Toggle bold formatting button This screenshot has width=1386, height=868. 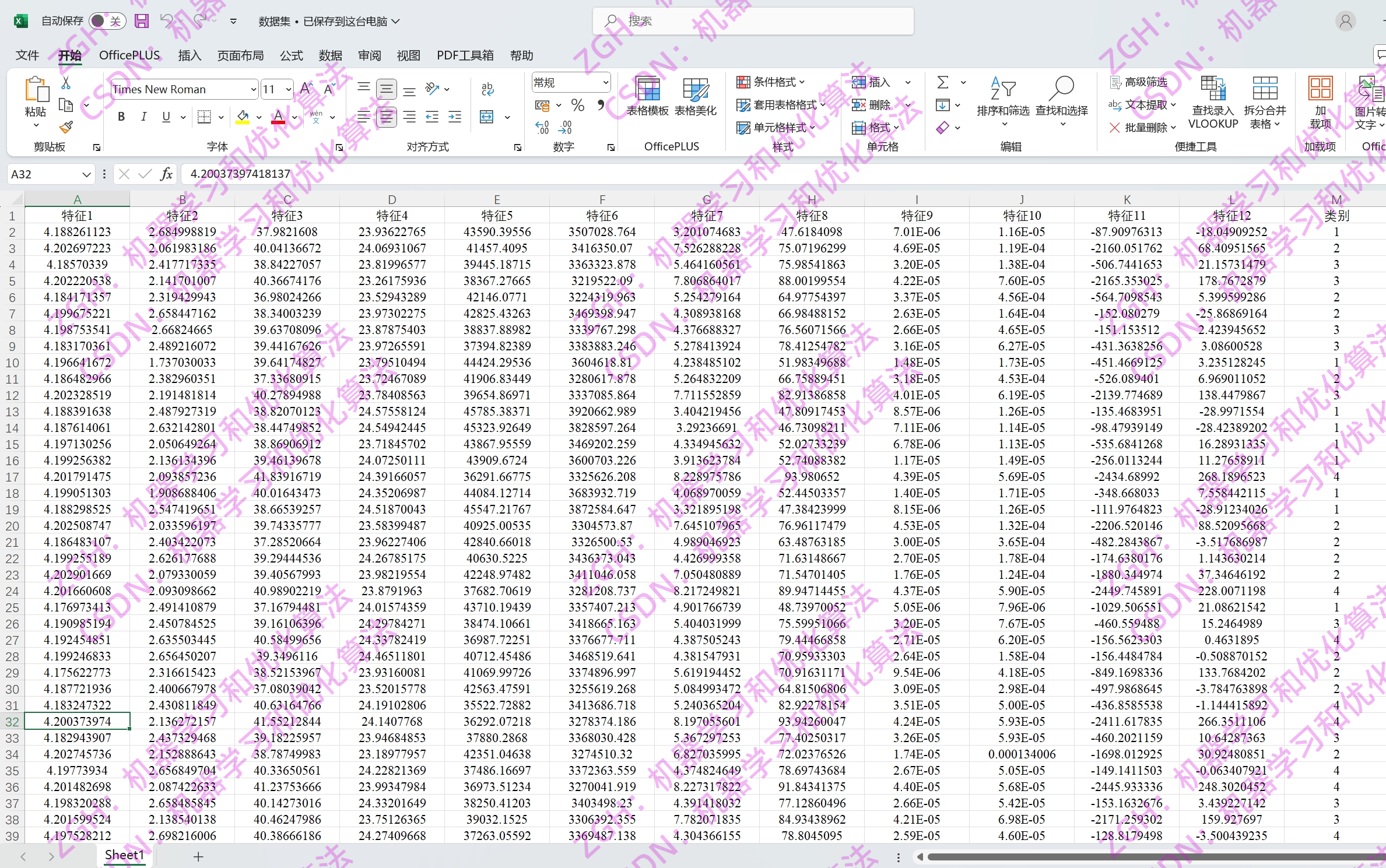point(121,117)
